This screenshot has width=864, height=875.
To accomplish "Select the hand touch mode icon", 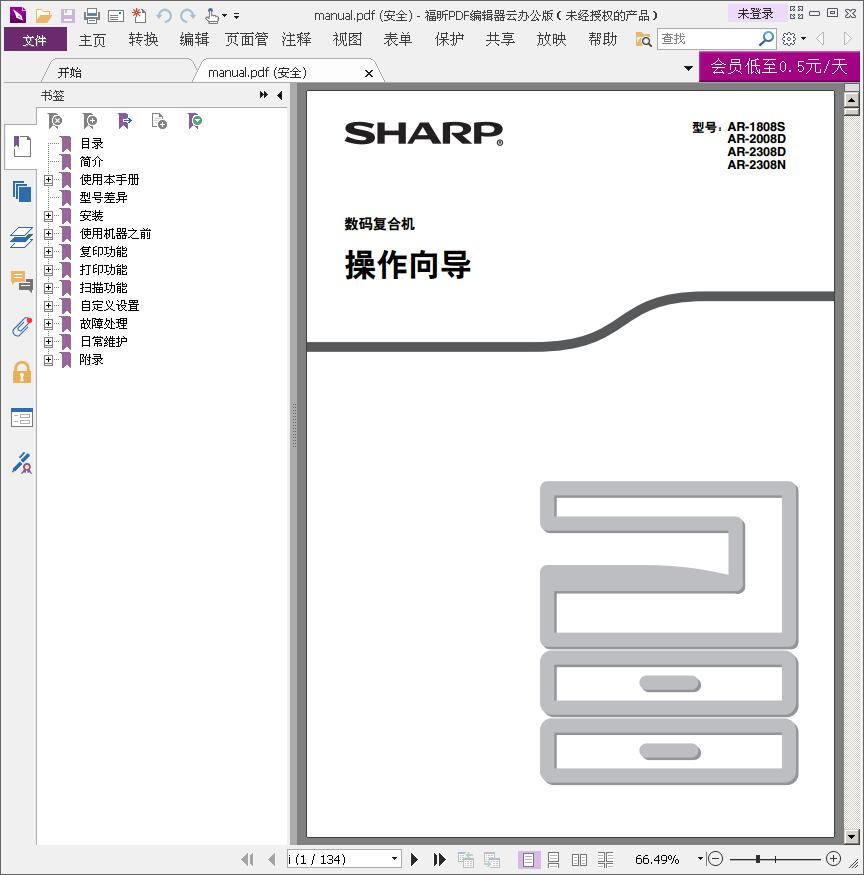I will pos(212,16).
